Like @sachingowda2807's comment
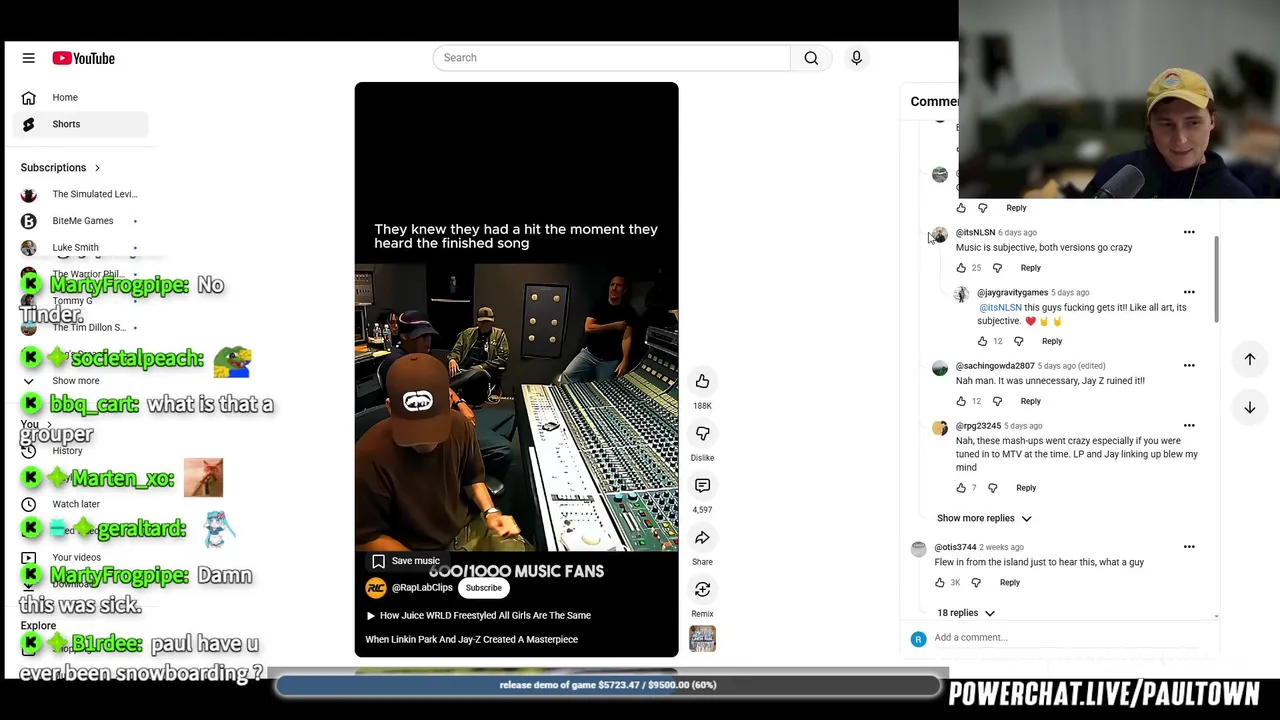 pos(961,401)
